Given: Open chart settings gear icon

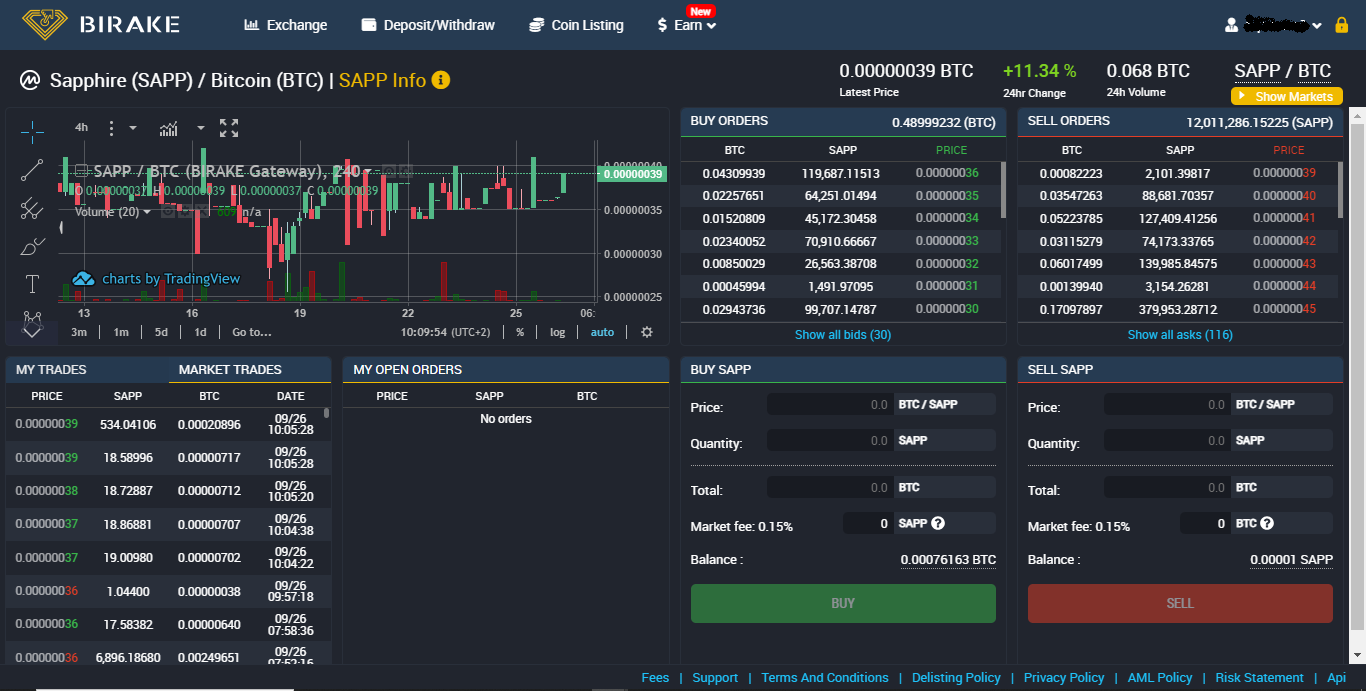Looking at the screenshot, I should [x=647, y=332].
